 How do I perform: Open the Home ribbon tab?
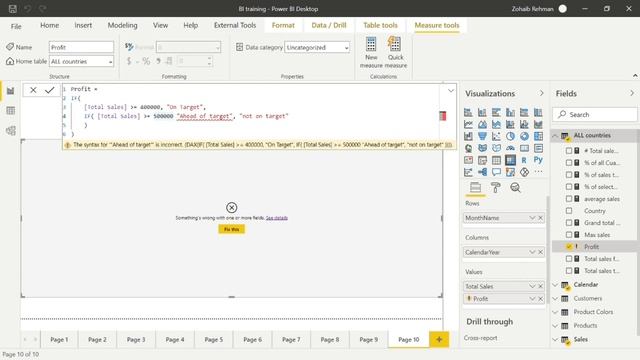(49, 25)
